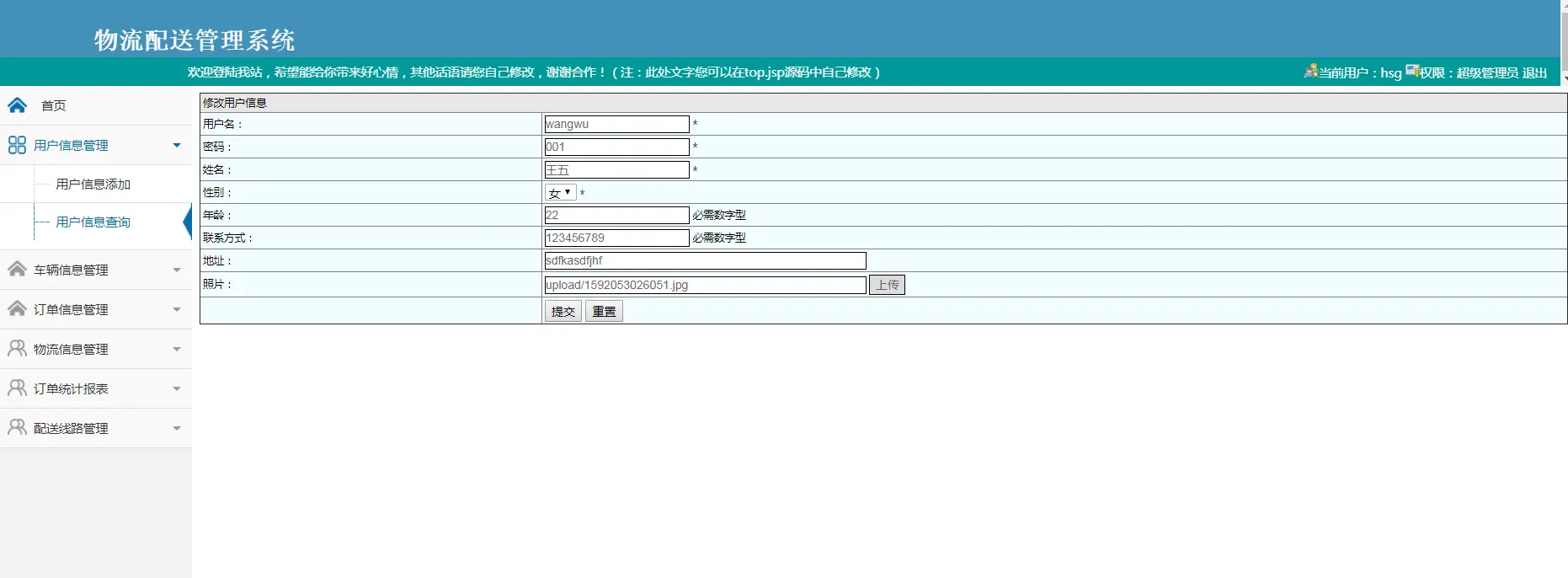Viewport: 1568px width, 578px height.
Task: Click the house icon next to 订单信息管理
Action: tap(17, 308)
